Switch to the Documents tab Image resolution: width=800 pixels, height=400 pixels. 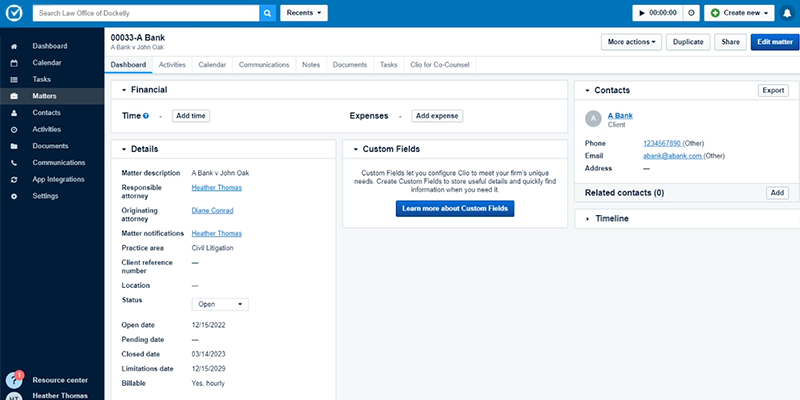tap(349, 64)
